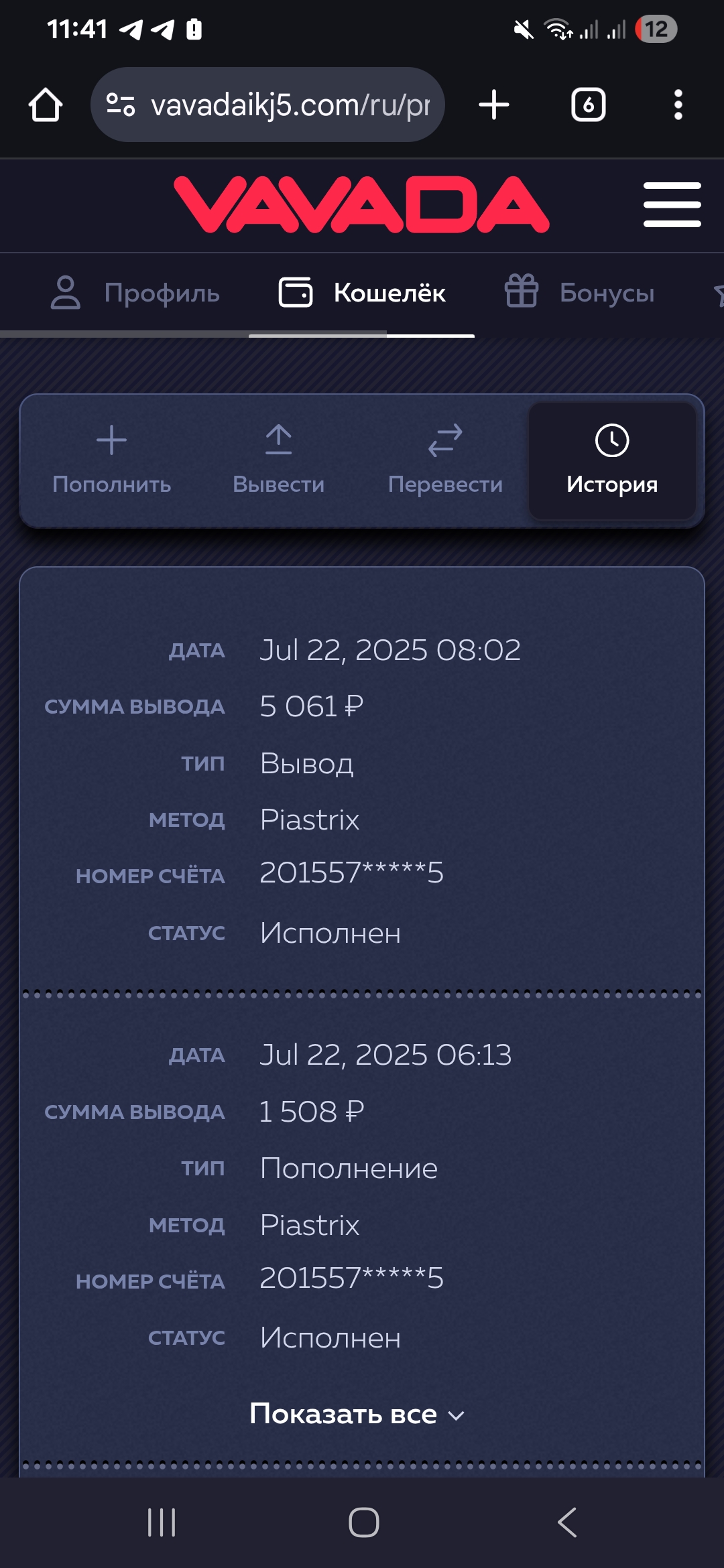The image size is (724, 1568).
Task: Open the Vavada hamburger menu
Action: tap(672, 205)
